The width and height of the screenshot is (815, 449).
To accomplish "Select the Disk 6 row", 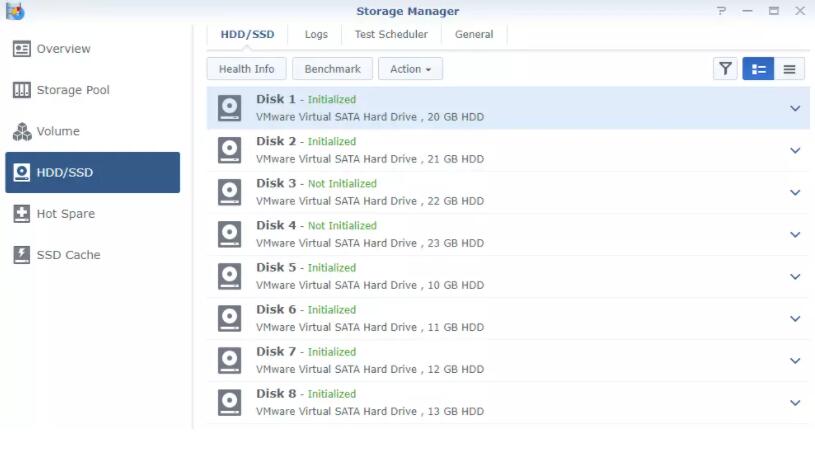I will click(x=500, y=318).
